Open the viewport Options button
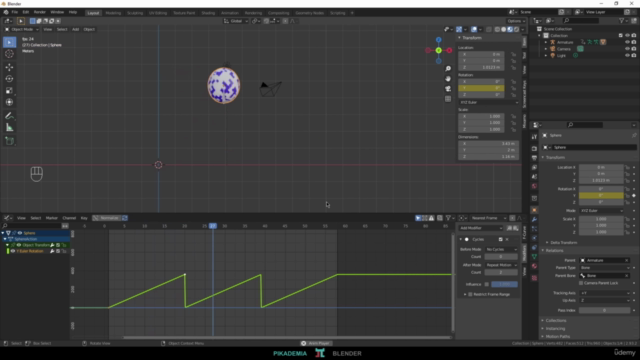 click(x=516, y=21)
